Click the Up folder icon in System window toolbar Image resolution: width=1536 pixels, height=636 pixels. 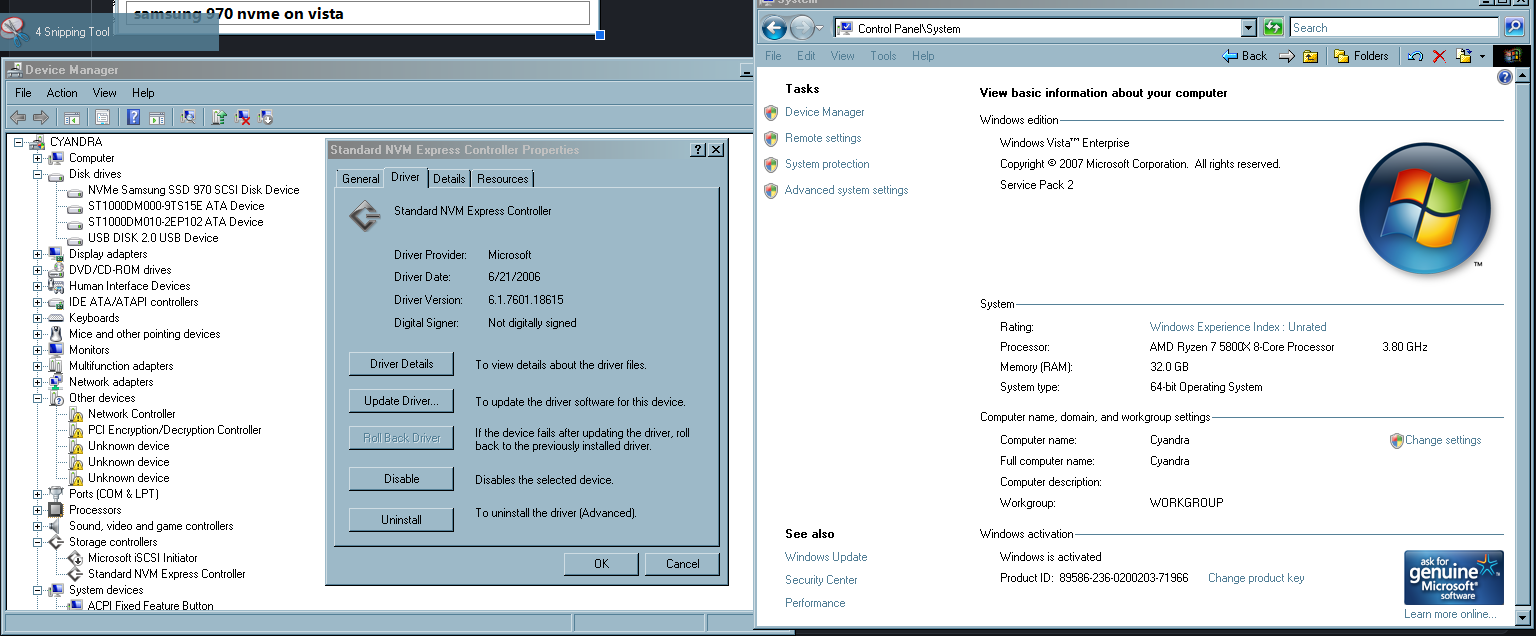(1310, 56)
